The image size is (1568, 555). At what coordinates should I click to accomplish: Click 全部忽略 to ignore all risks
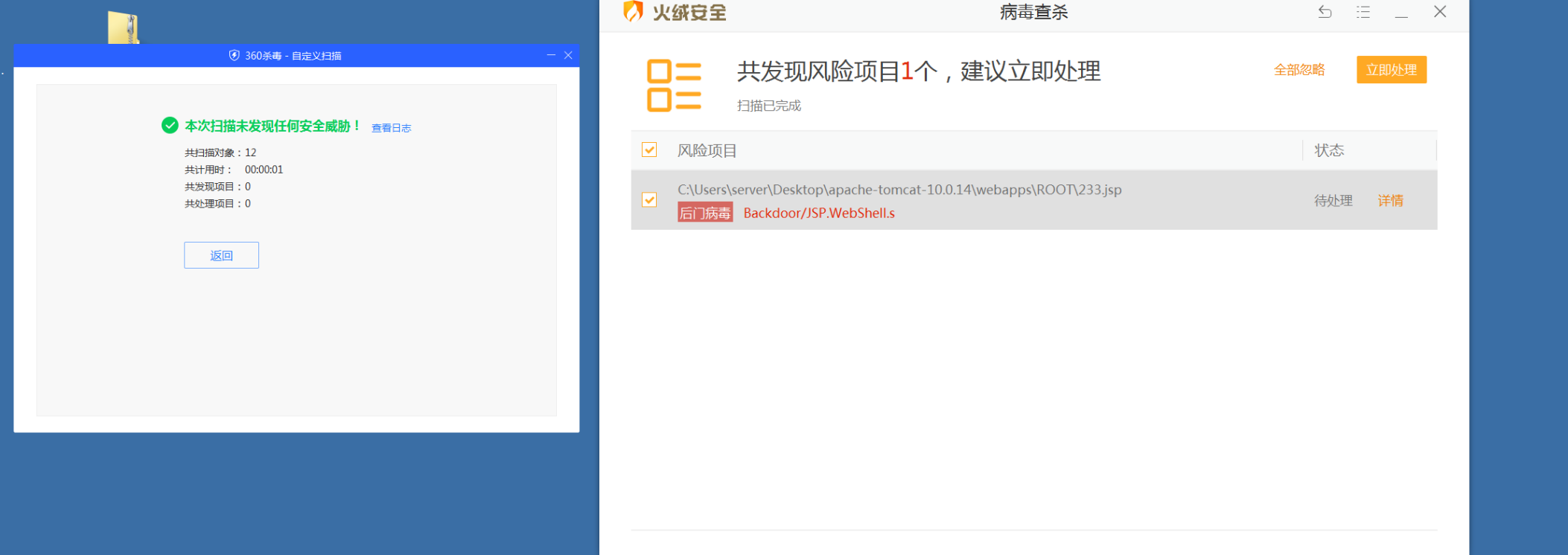coord(1299,70)
